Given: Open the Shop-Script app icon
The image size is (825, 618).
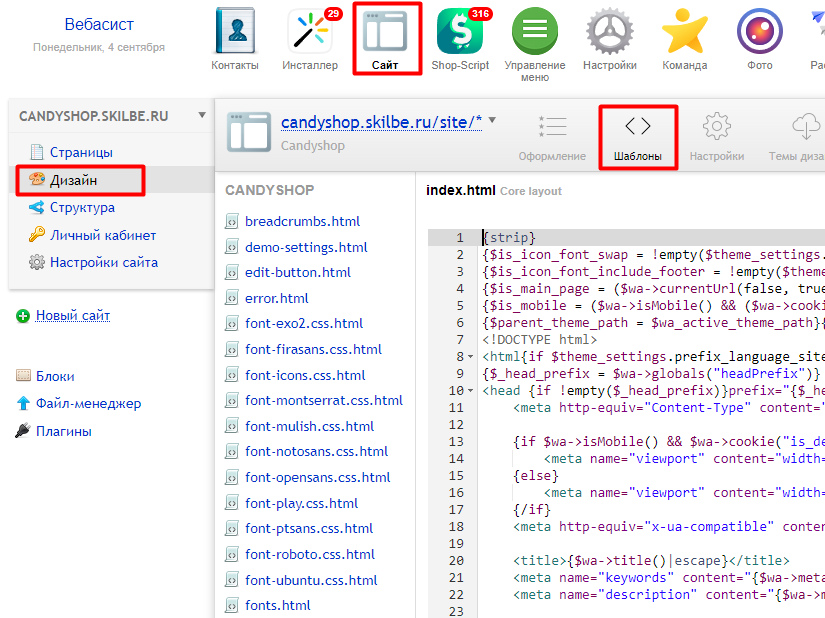Looking at the screenshot, I should coord(460,32).
